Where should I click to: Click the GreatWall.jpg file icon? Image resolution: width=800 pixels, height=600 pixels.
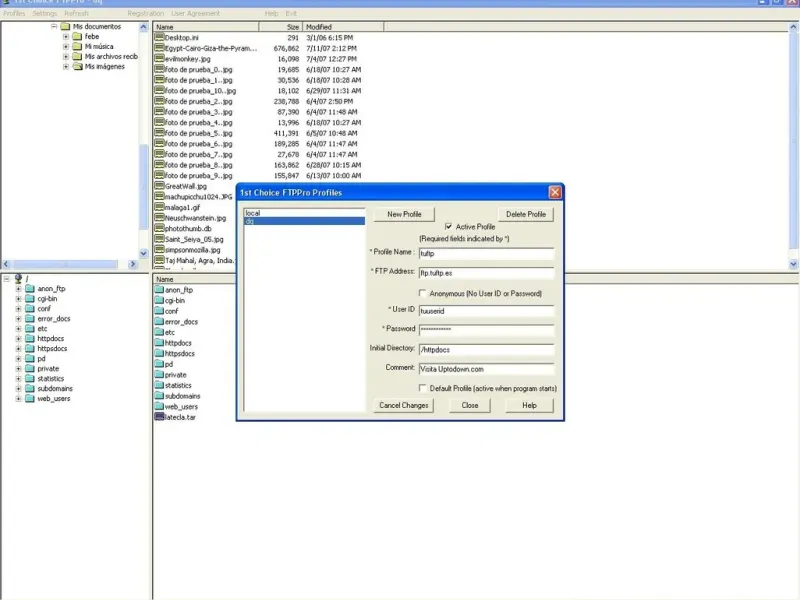(159, 186)
